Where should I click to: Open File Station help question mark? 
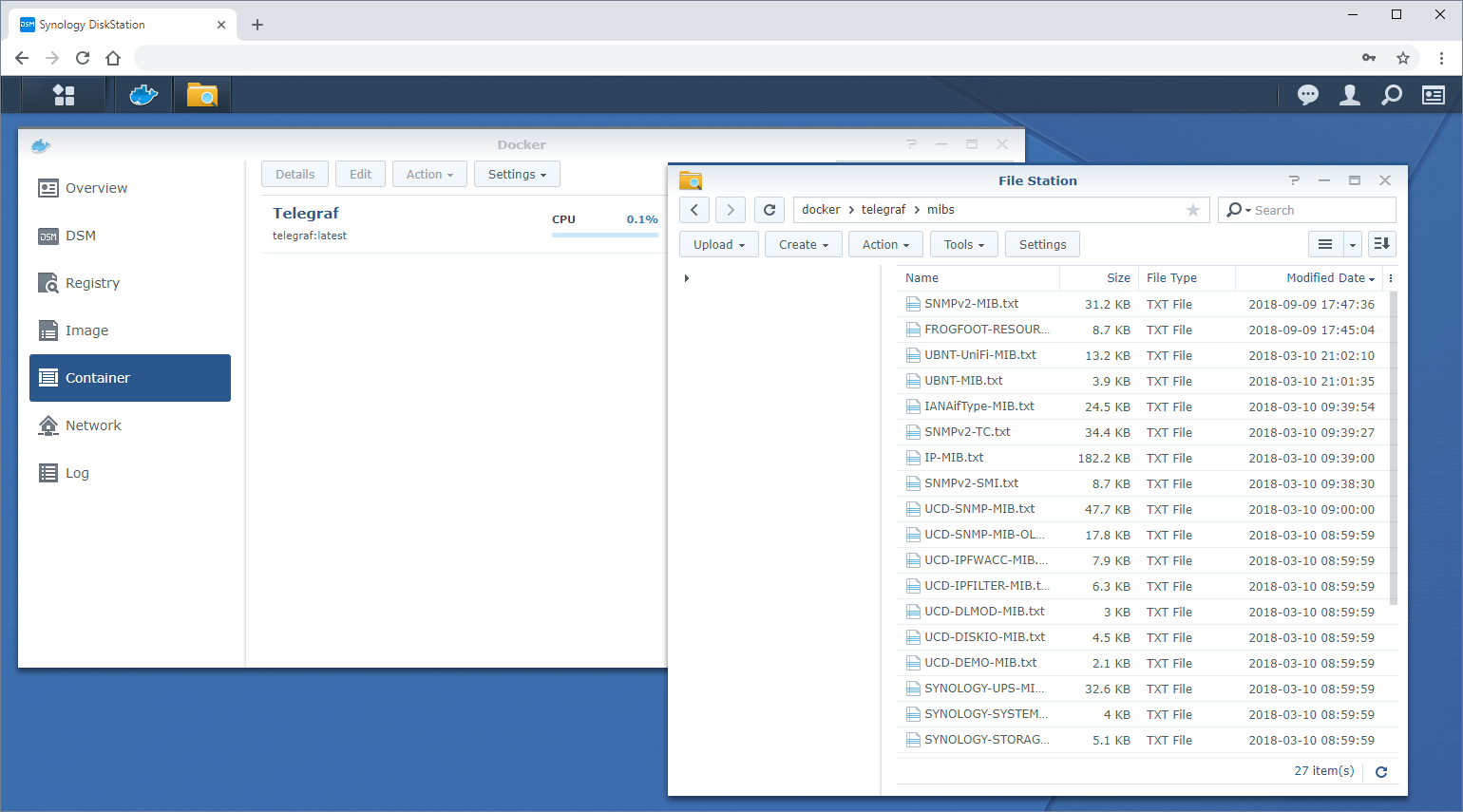(x=1294, y=180)
